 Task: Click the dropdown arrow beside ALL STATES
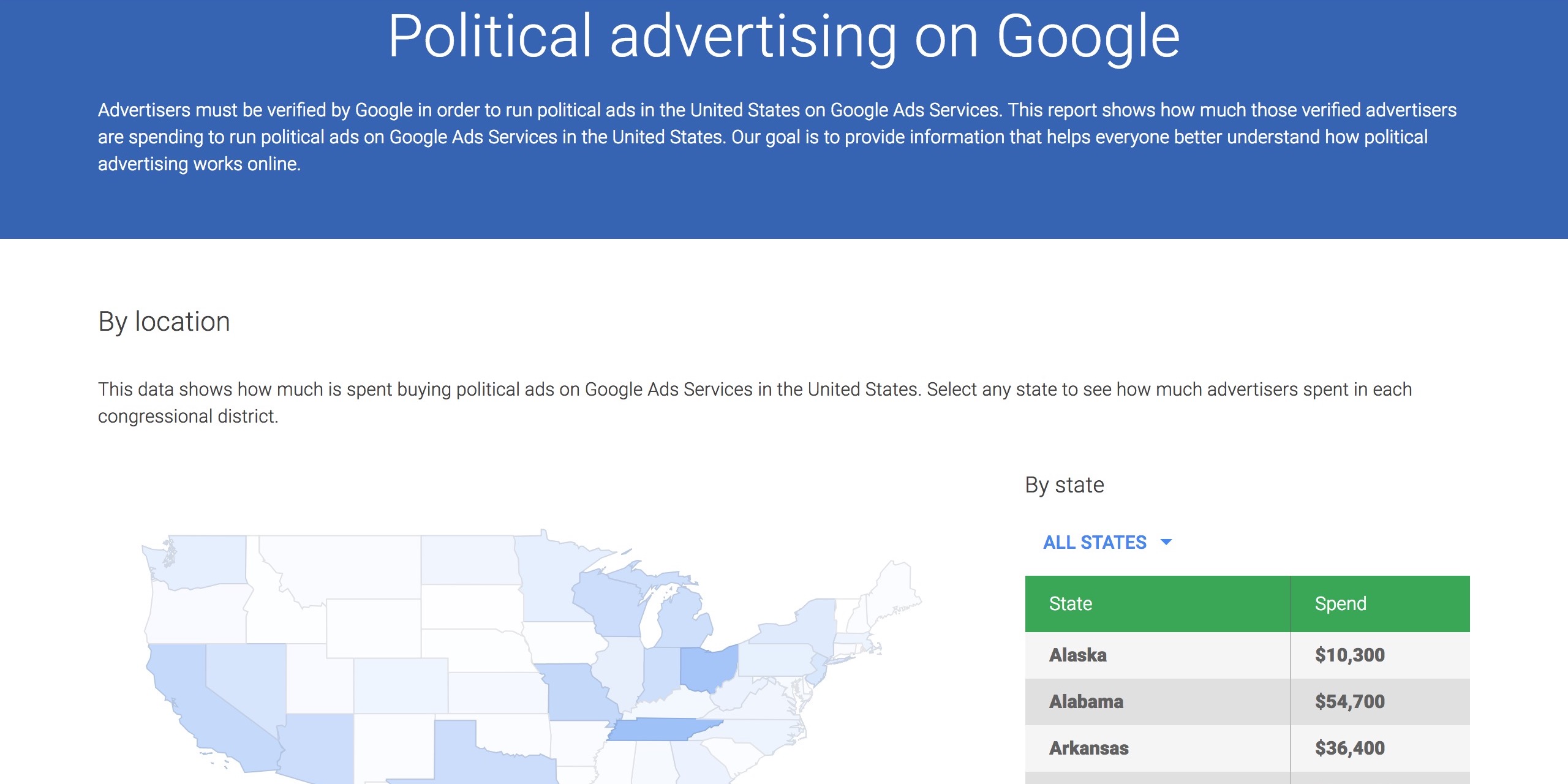tap(1166, 542)
